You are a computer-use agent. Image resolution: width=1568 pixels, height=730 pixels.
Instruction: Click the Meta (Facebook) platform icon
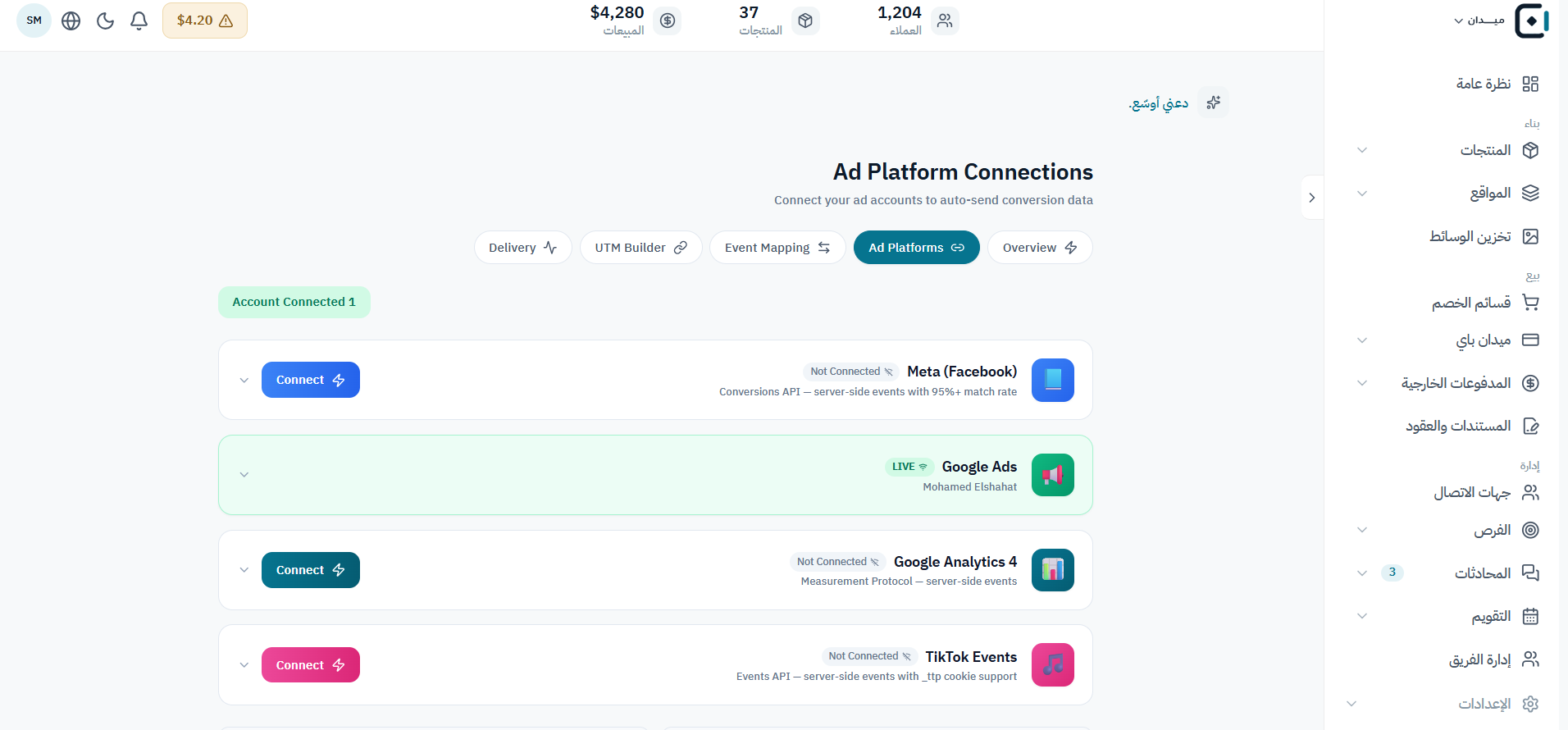(x=1053, y=380)
